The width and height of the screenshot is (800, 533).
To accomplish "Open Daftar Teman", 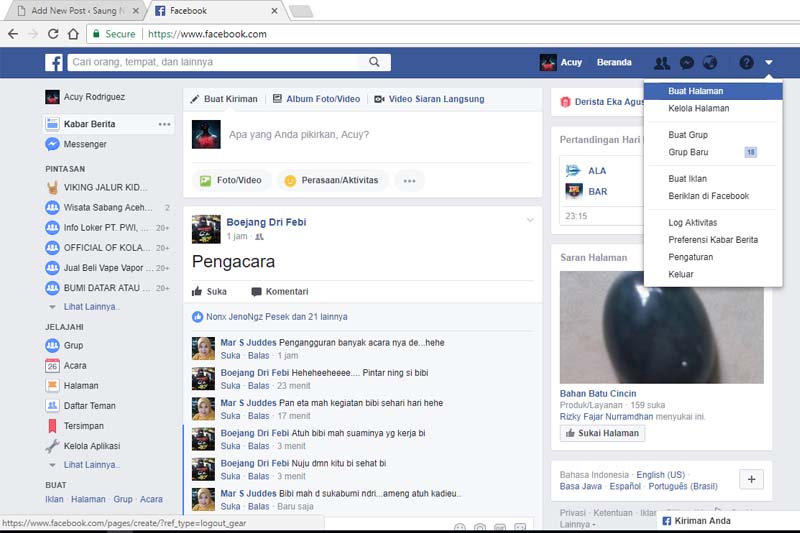I will coord(89,406).
